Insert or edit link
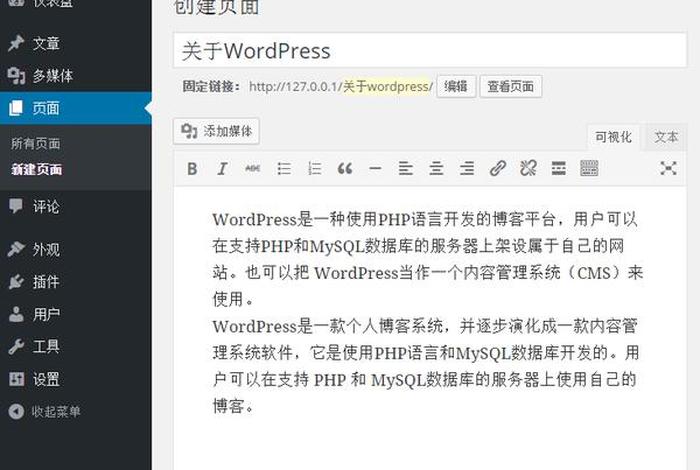Image resolution: width=700 pixels, height=470 pixels. click(497, 169)
